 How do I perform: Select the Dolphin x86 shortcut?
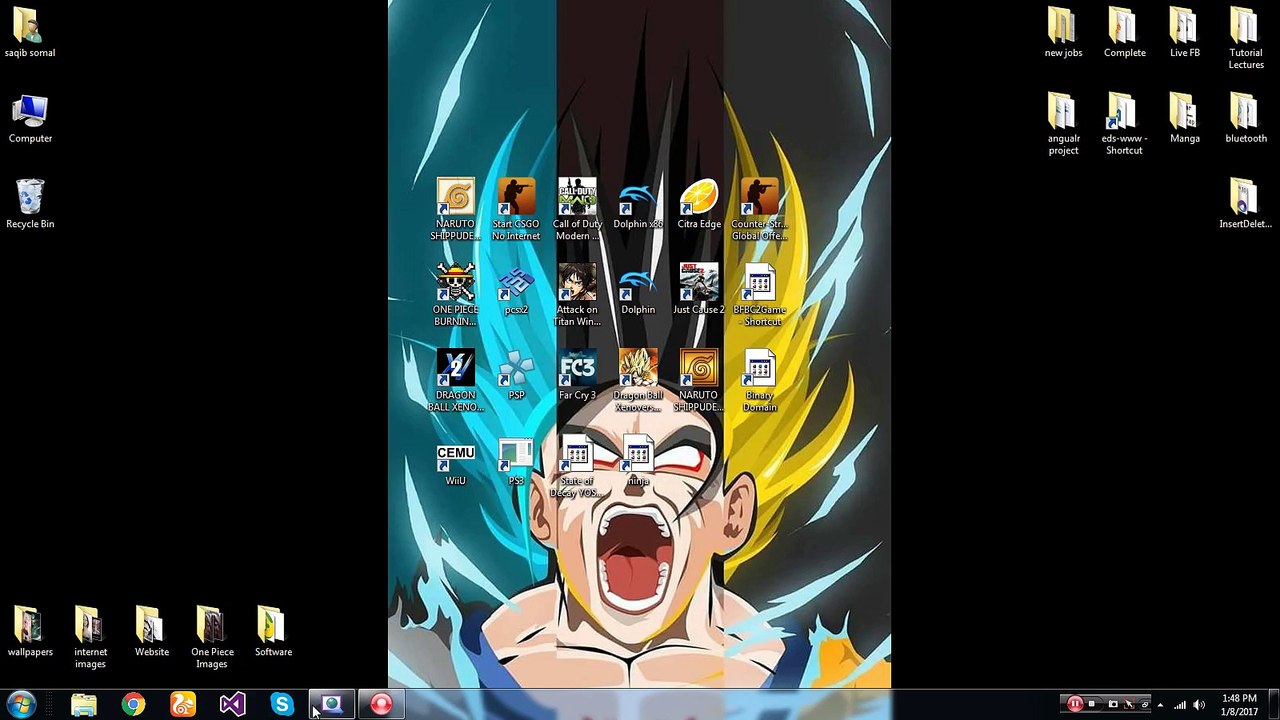pyautogui.click(x=638, y=206)
